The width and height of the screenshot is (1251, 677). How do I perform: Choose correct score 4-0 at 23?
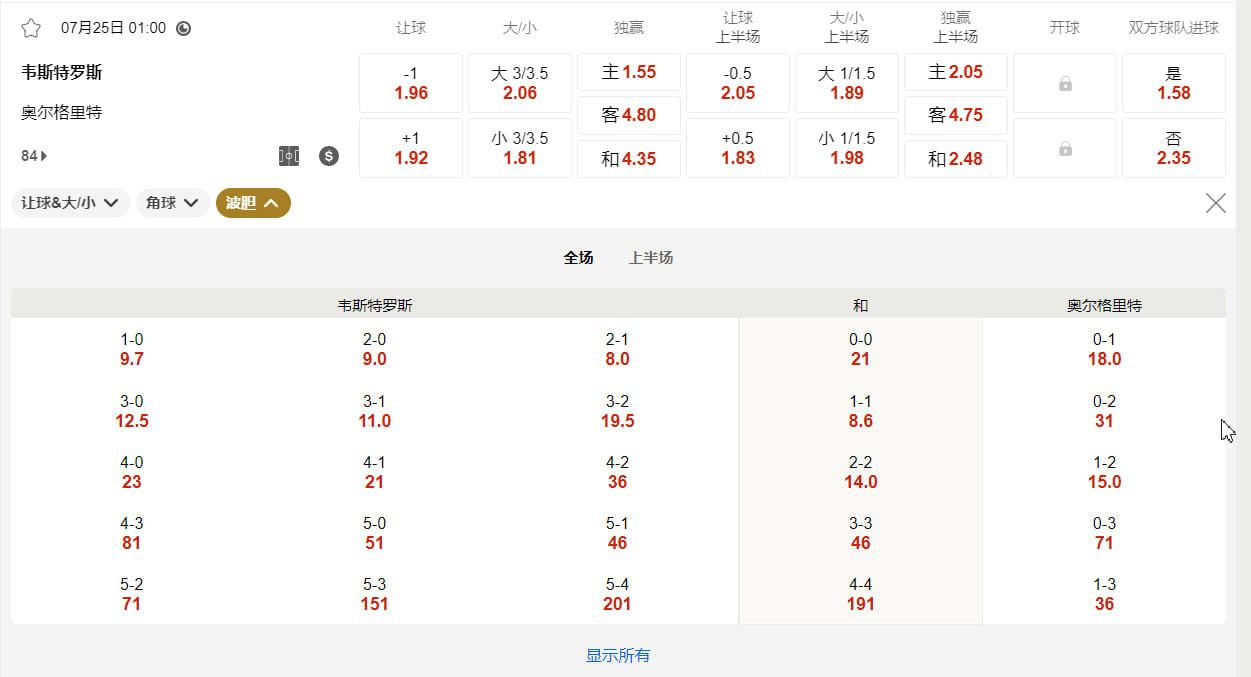coord(132,472)
